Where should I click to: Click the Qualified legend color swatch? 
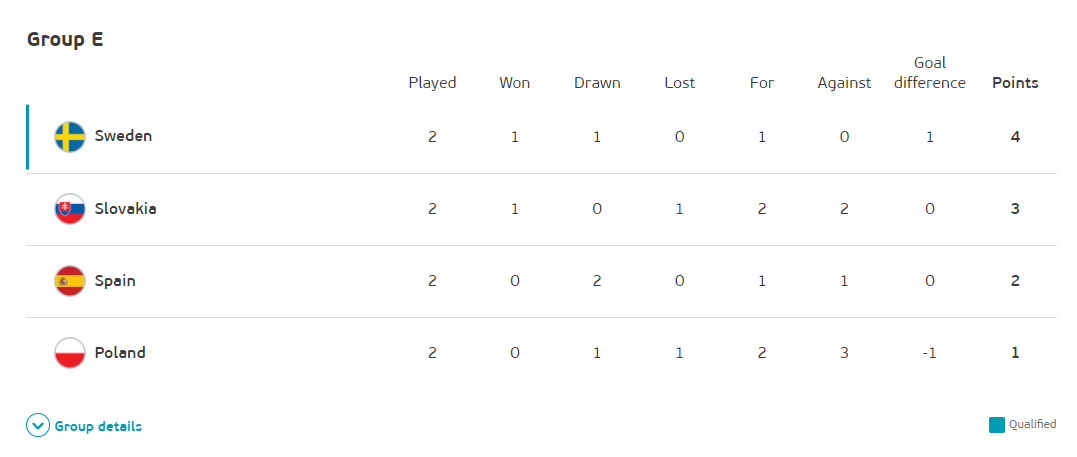click(x=996, y=425)
